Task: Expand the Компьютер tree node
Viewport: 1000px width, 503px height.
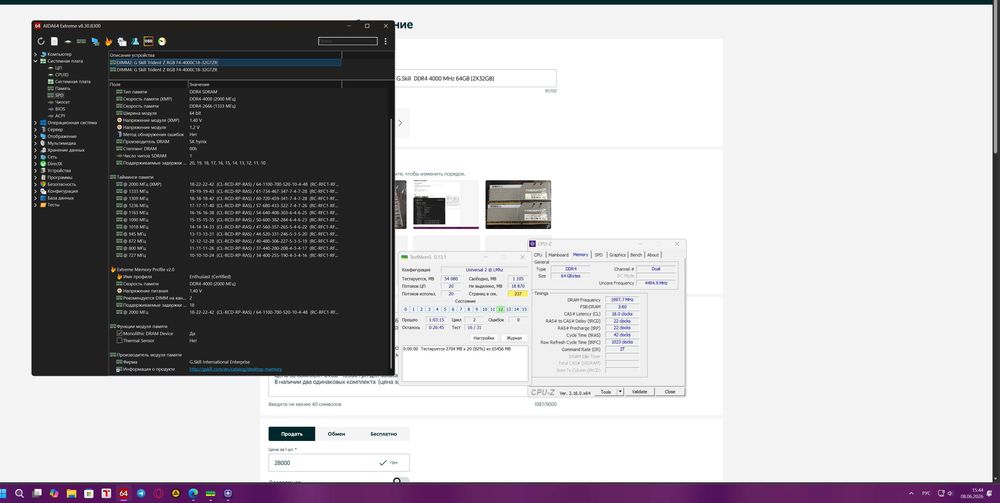Action: pos(36,54)
